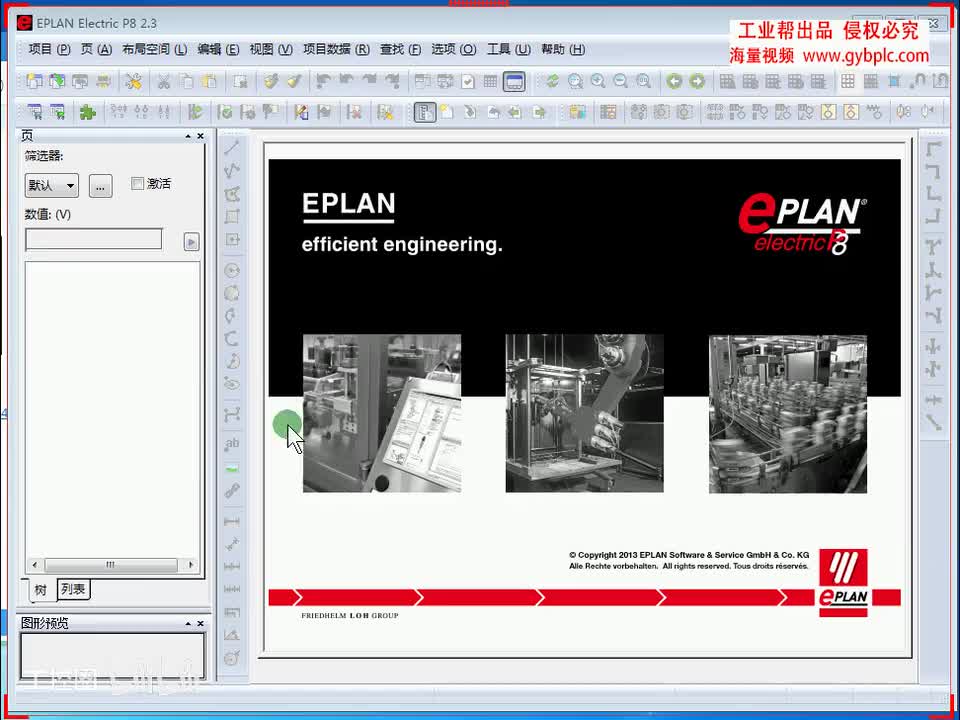Image resolution: width=960 pixels, height=720 pixels.
Task: Select the downward T-node connection symbol
Action: 933,247
